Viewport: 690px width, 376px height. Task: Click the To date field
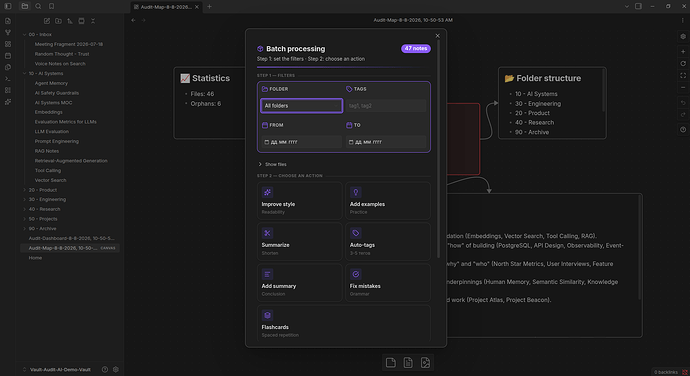385,142
